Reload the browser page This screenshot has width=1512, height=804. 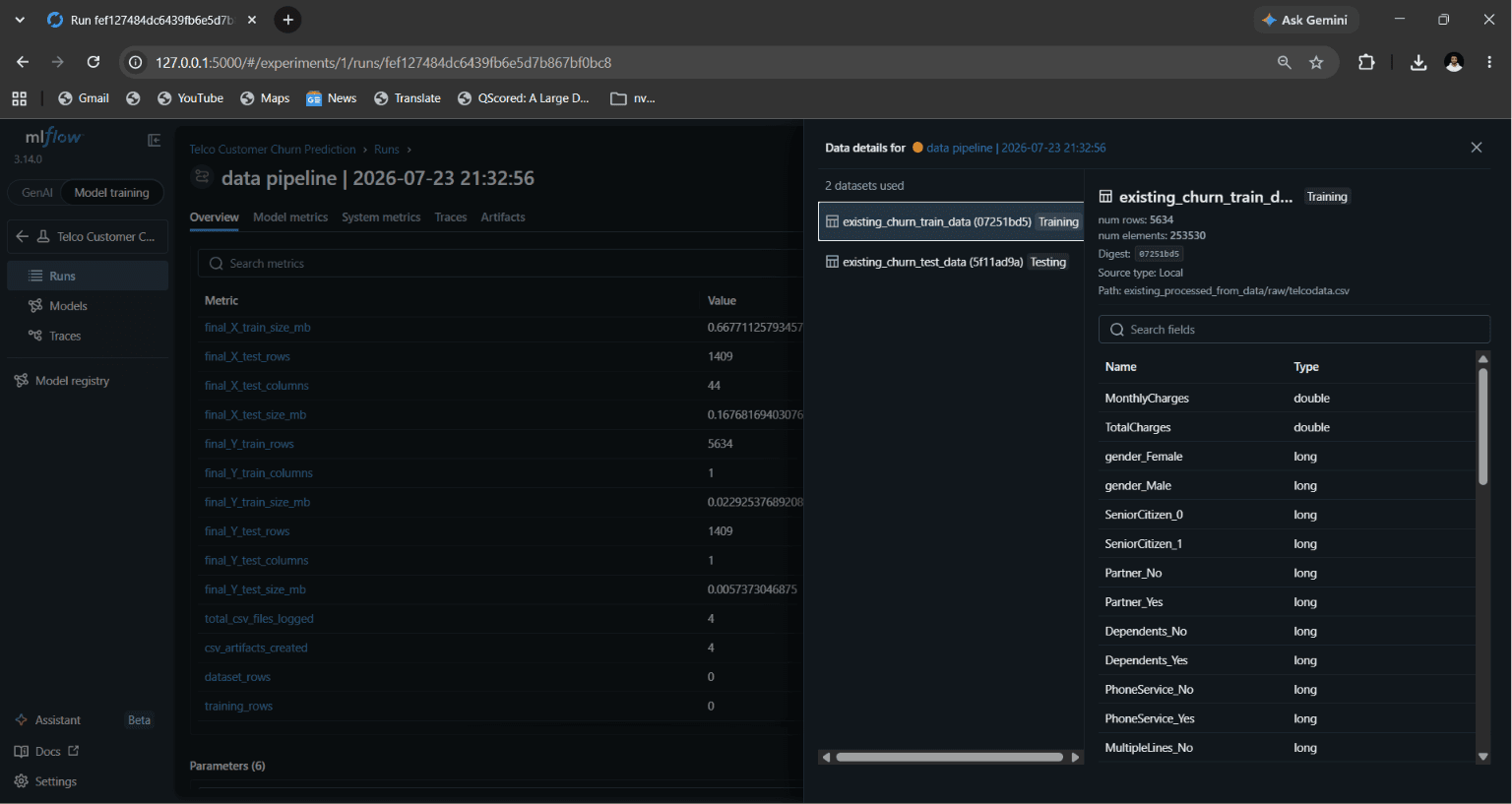pos(94,62)
